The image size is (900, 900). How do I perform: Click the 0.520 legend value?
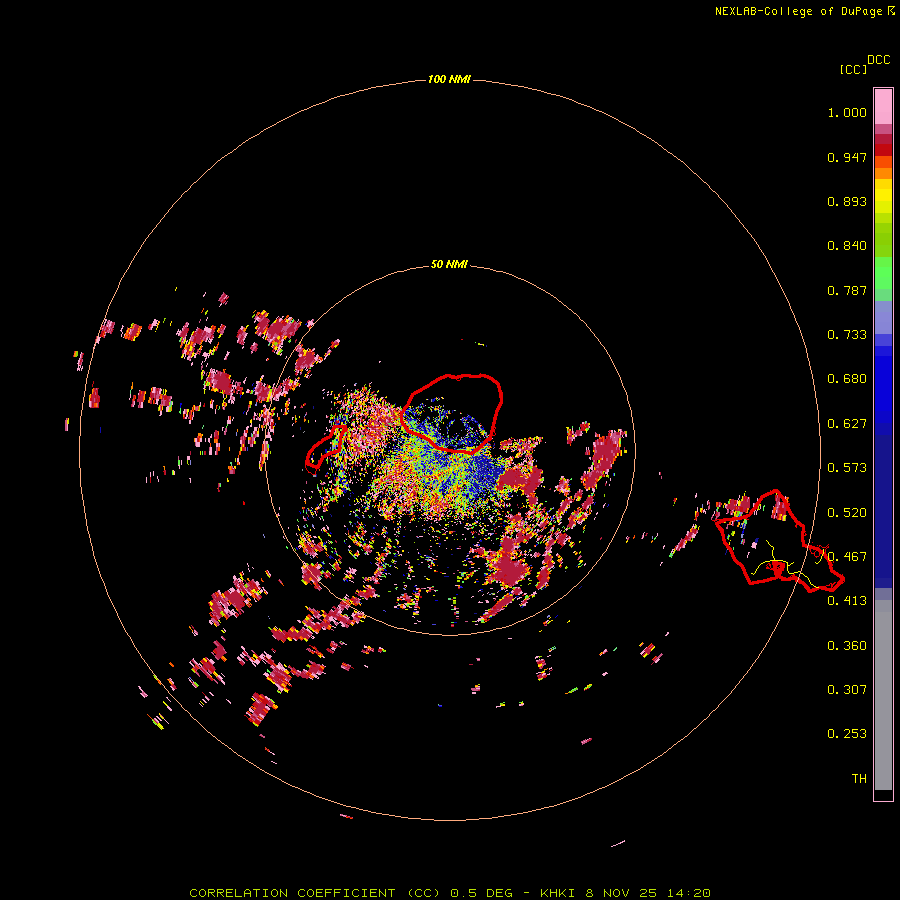click(847, 513)
